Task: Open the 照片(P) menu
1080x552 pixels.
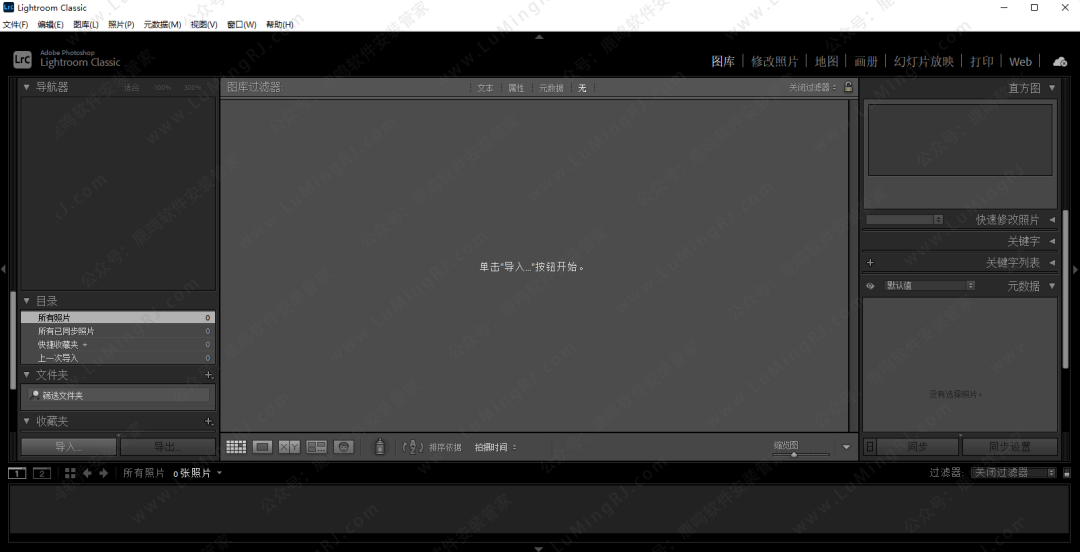Action: pyautogui.click(x=121, y=24)
